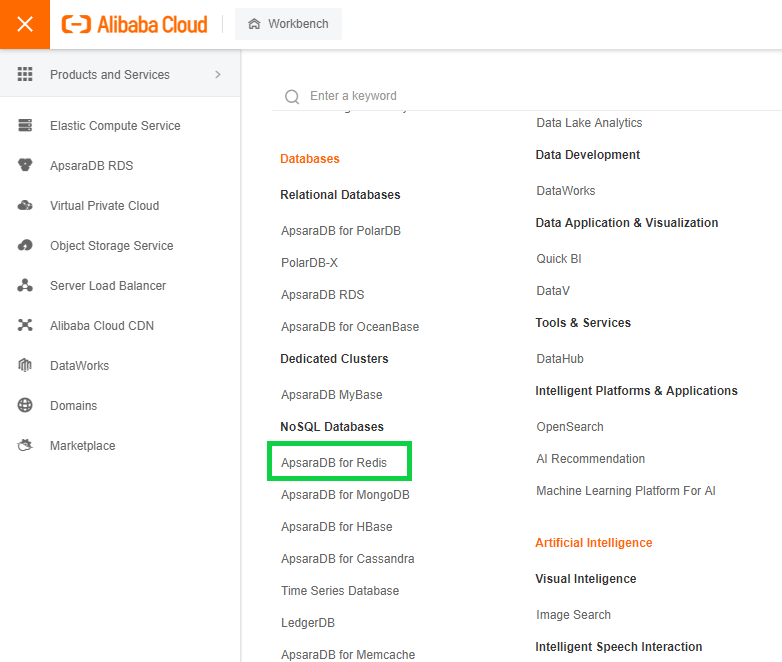
Task: Click the search magnifier icon
Action: tap(292, 96)
